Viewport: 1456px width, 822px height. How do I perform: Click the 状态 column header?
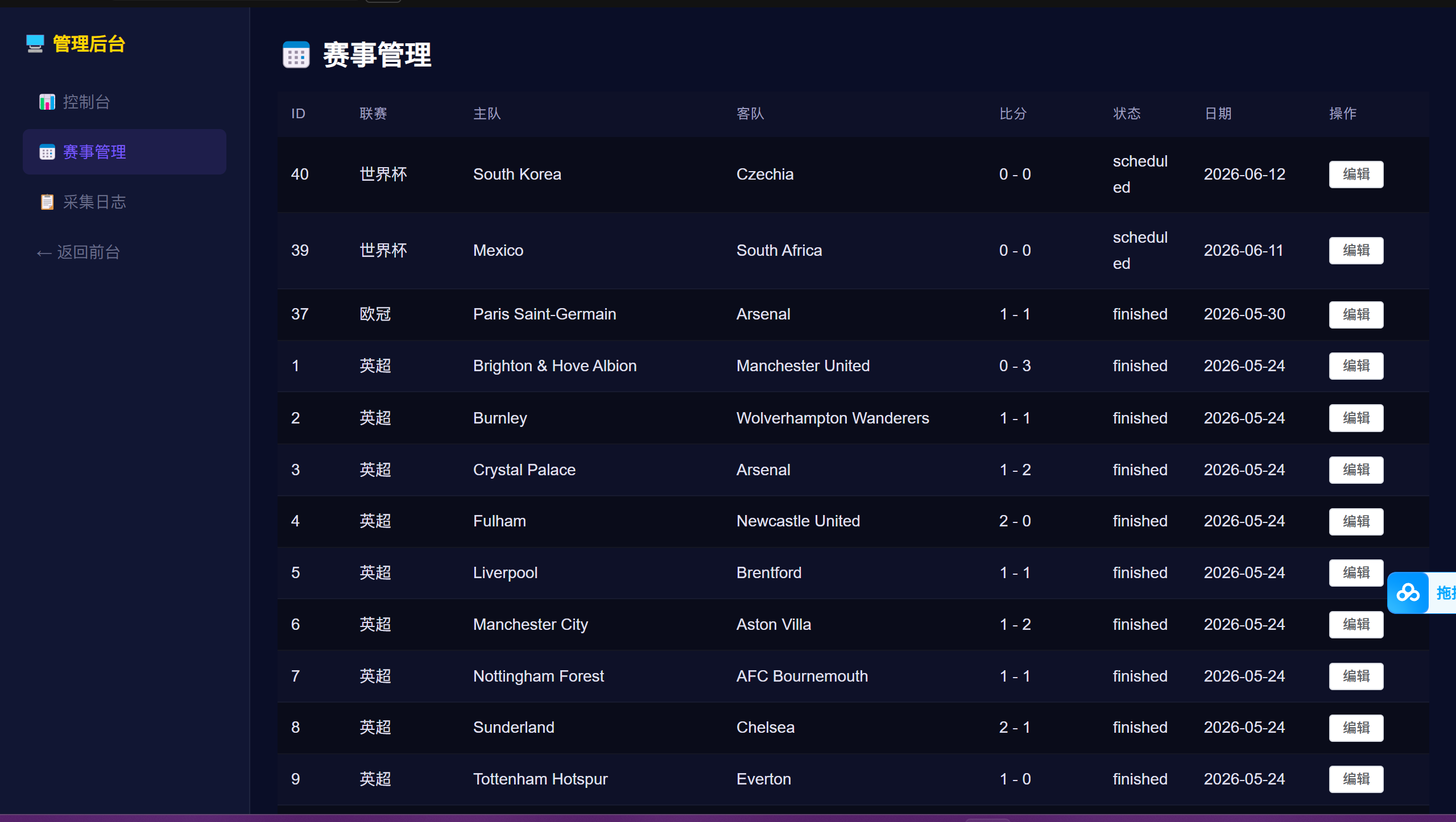(1127, 114)
